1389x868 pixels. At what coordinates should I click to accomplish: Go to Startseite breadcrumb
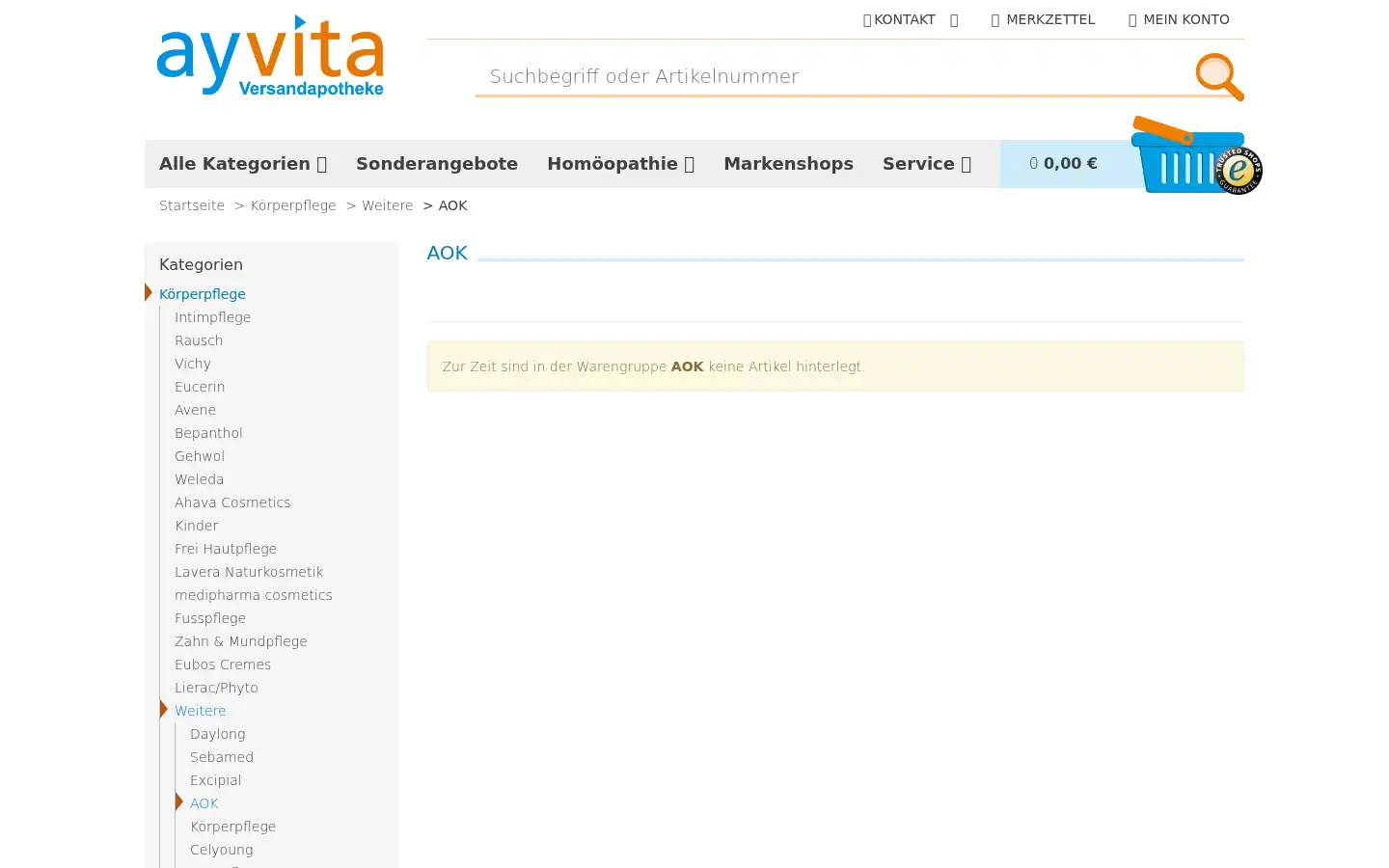pyautogui.click(x=192, y=205)
